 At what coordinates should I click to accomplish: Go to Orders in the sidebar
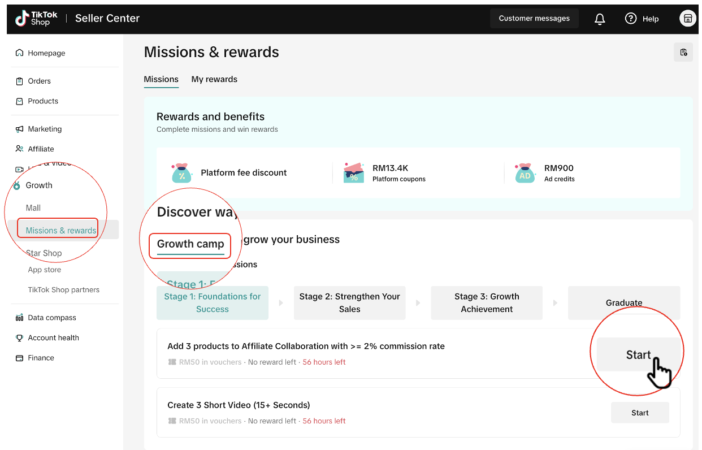(39, 81)
